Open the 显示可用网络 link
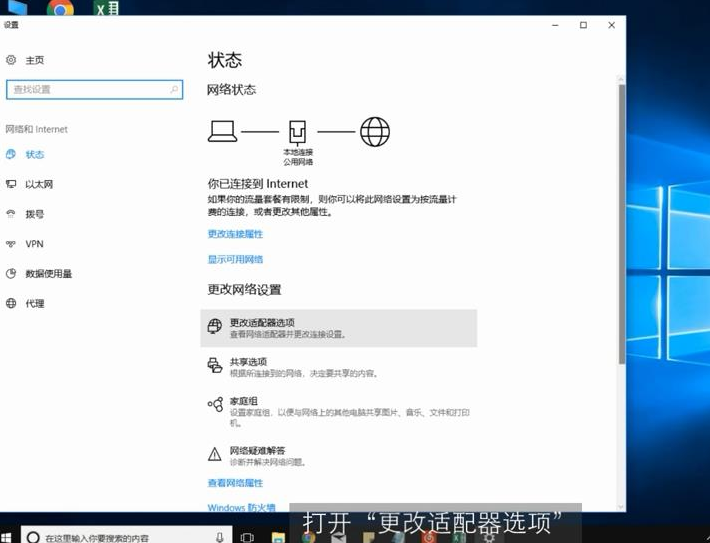The width and height of the screenshot is (710, 543). coord(235,259)
